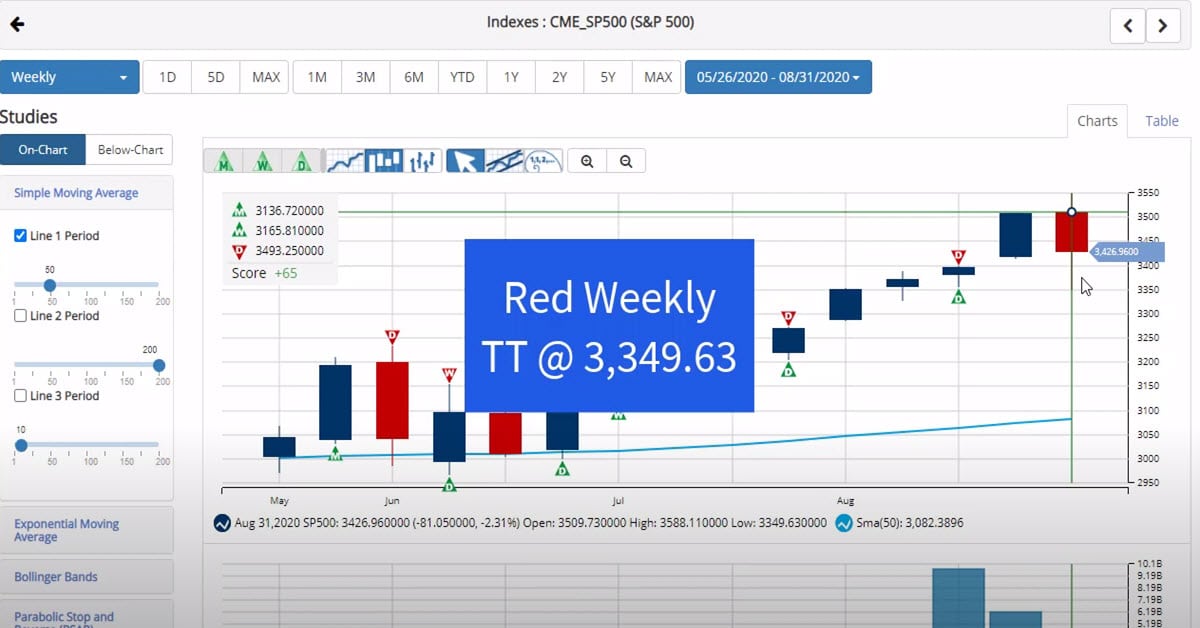Pick the trend line drawing tool
The image size is (1200, 628).
504,161
